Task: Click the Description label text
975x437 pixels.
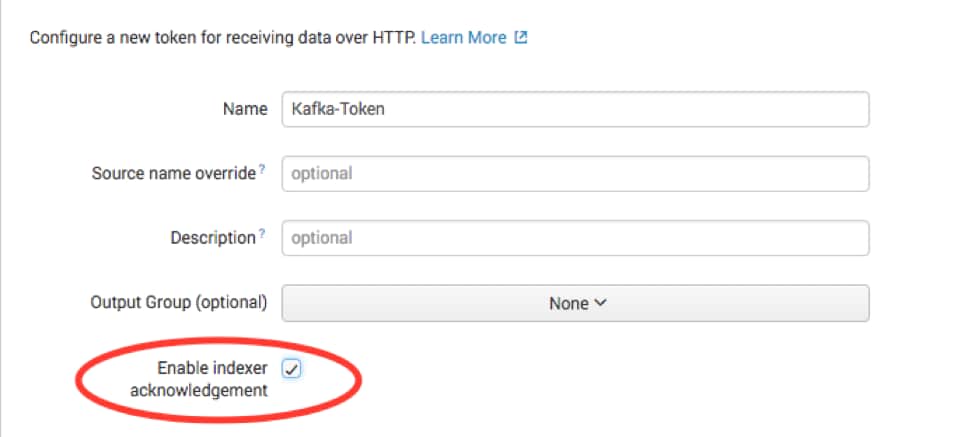Action: tap(213, 238)
